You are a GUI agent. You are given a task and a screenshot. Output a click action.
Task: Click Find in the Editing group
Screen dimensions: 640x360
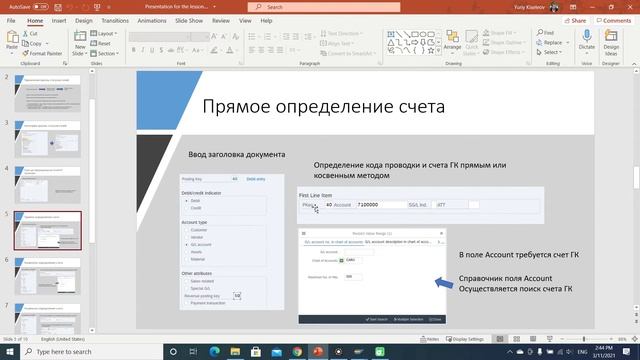[545, 33]
